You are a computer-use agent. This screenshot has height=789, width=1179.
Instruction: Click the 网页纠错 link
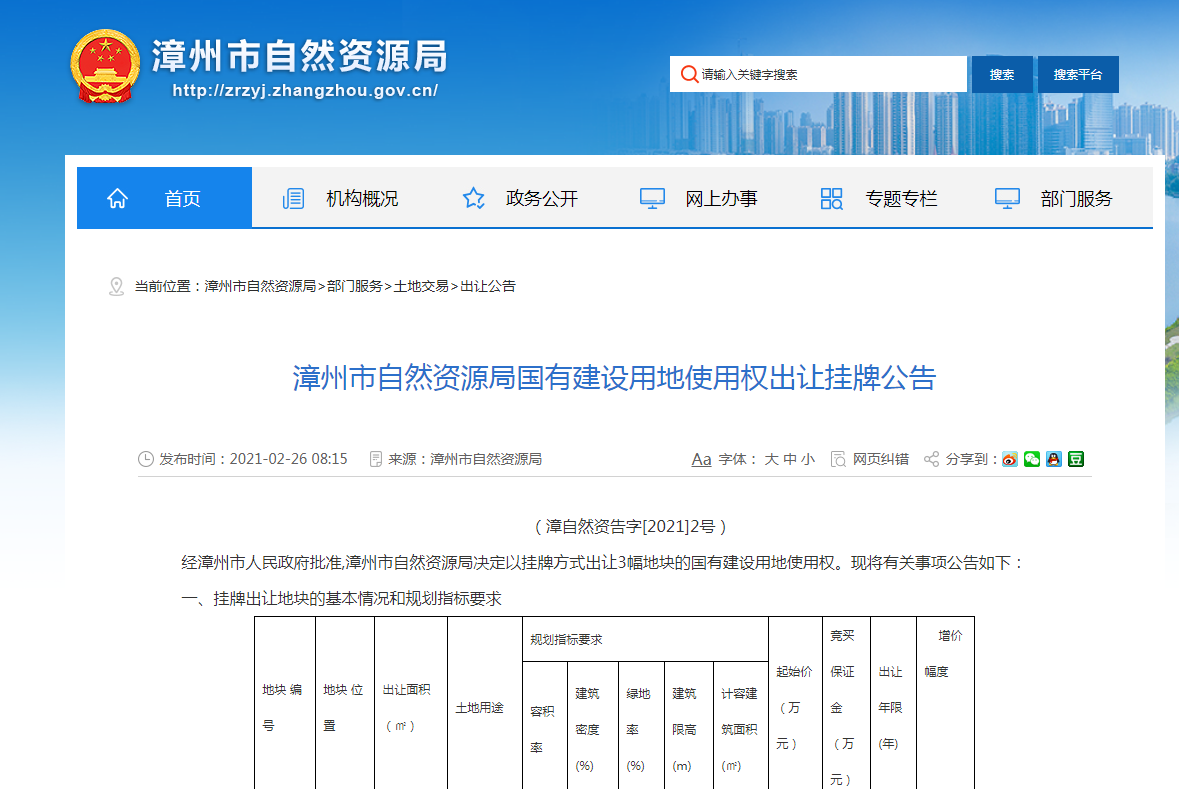pyautogui.click(x=880, y=459)
